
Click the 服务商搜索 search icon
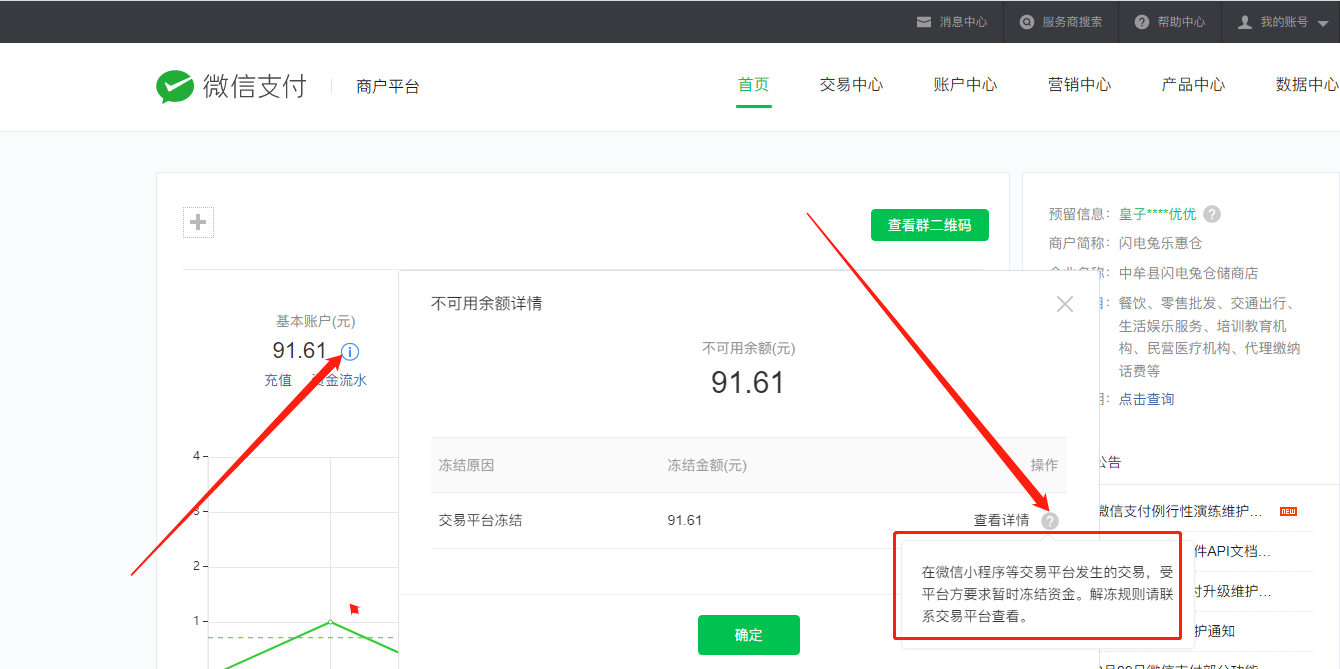1027,22
